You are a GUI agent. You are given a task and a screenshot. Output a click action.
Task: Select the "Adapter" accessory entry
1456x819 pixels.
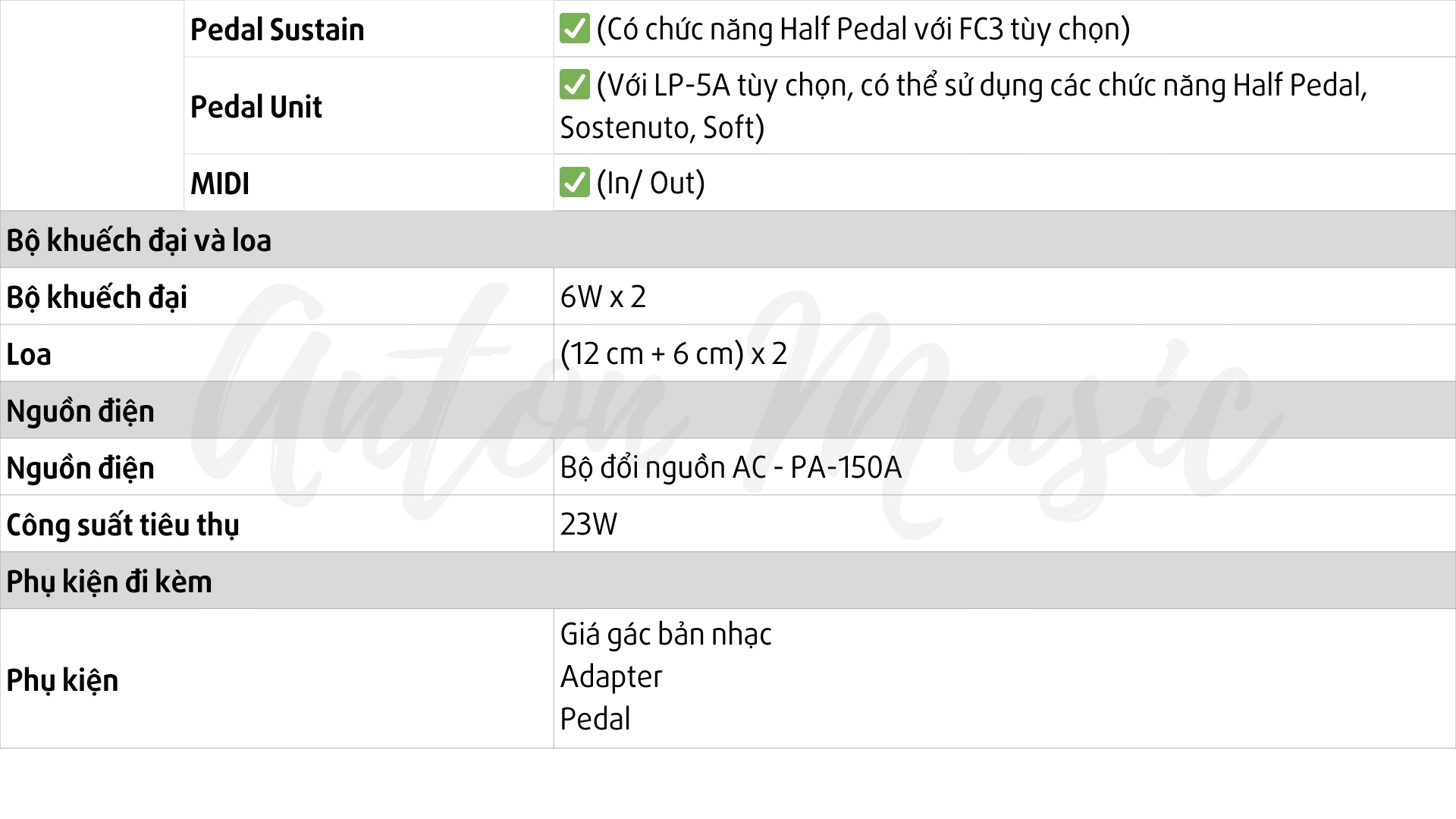click(610, 676)
